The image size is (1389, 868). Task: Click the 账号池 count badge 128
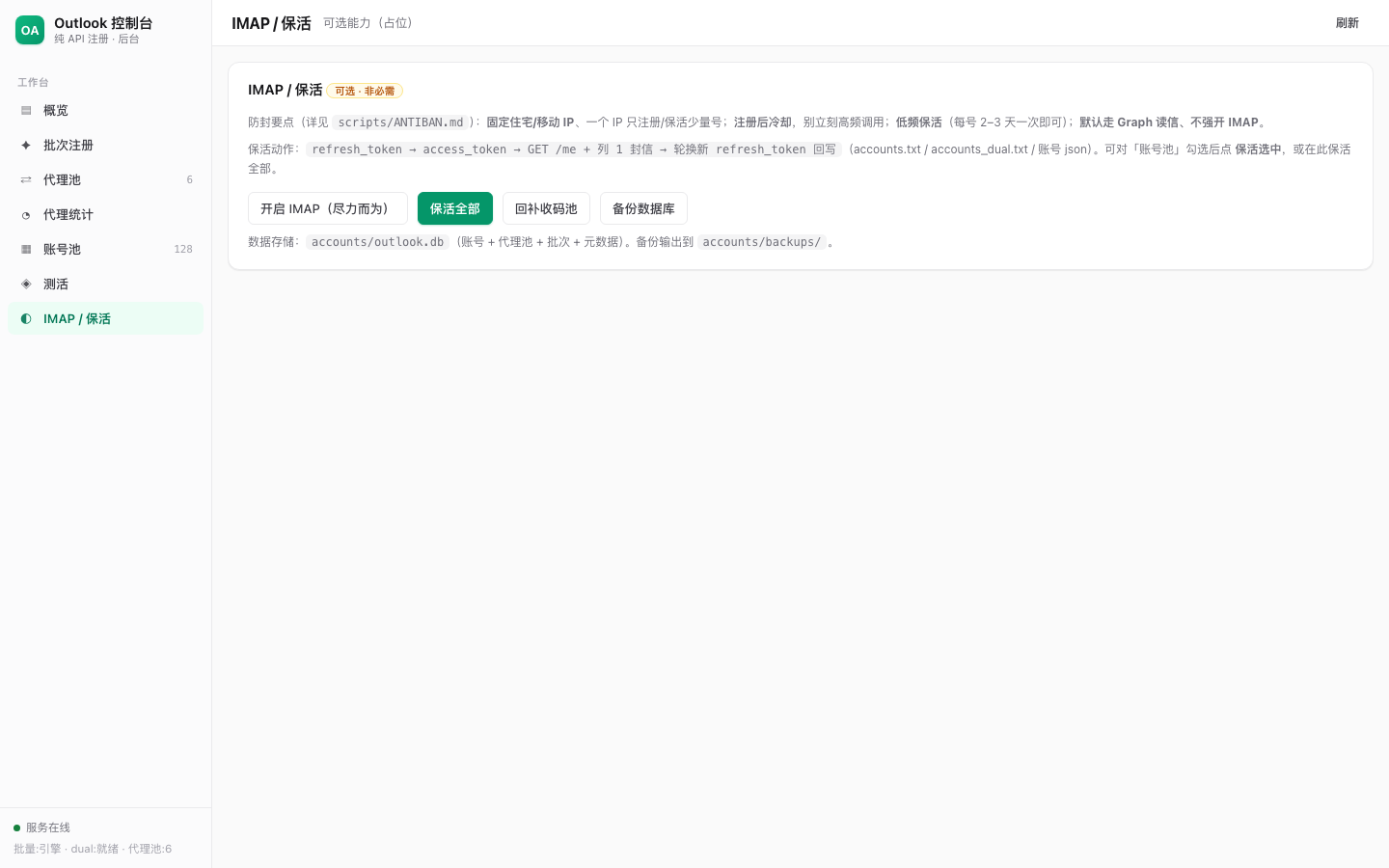[183, 250]
